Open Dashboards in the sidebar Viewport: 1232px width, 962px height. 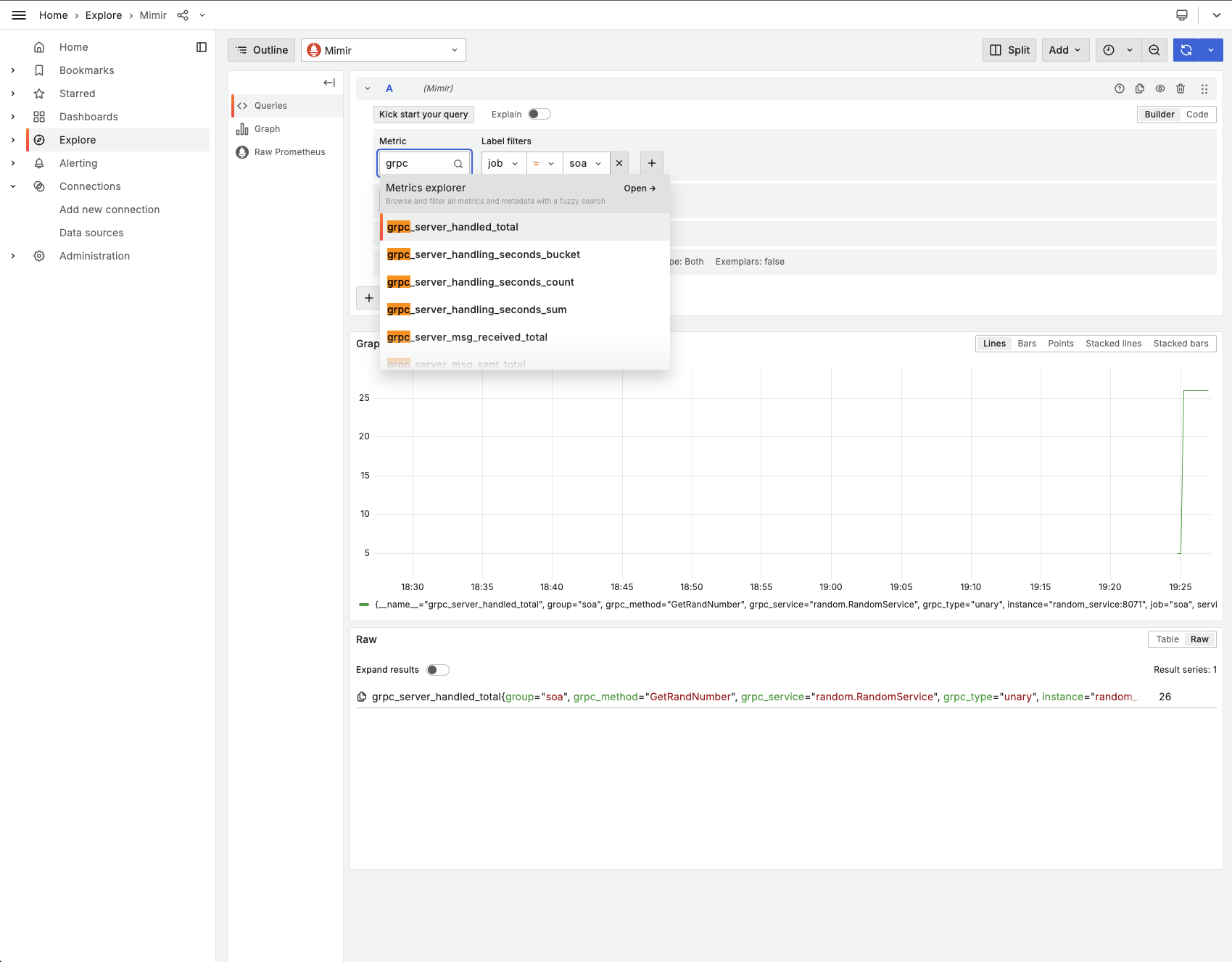coord(88,117)
